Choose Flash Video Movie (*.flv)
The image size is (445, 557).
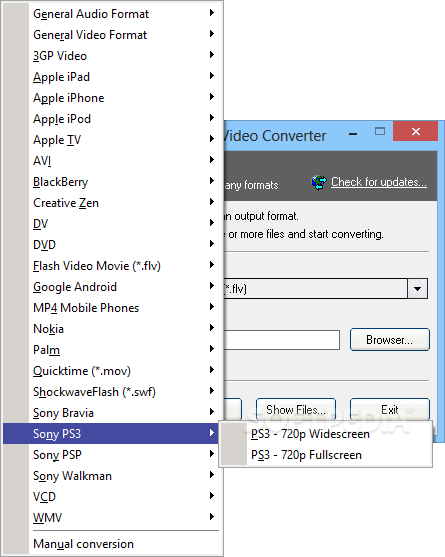[112, 265]
